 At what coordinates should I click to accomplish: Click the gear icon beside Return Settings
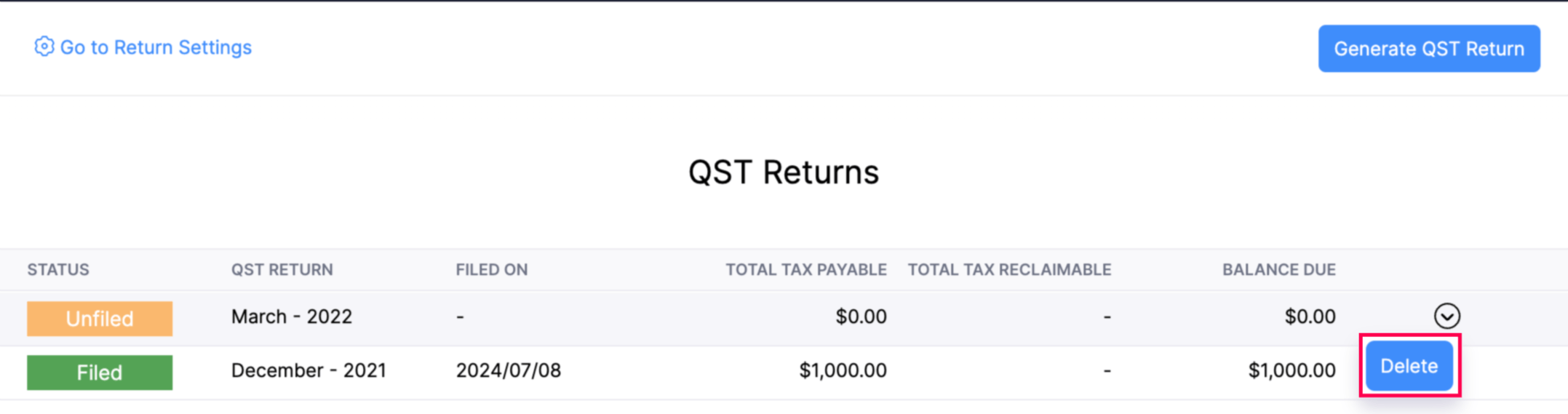pos(44,47)
